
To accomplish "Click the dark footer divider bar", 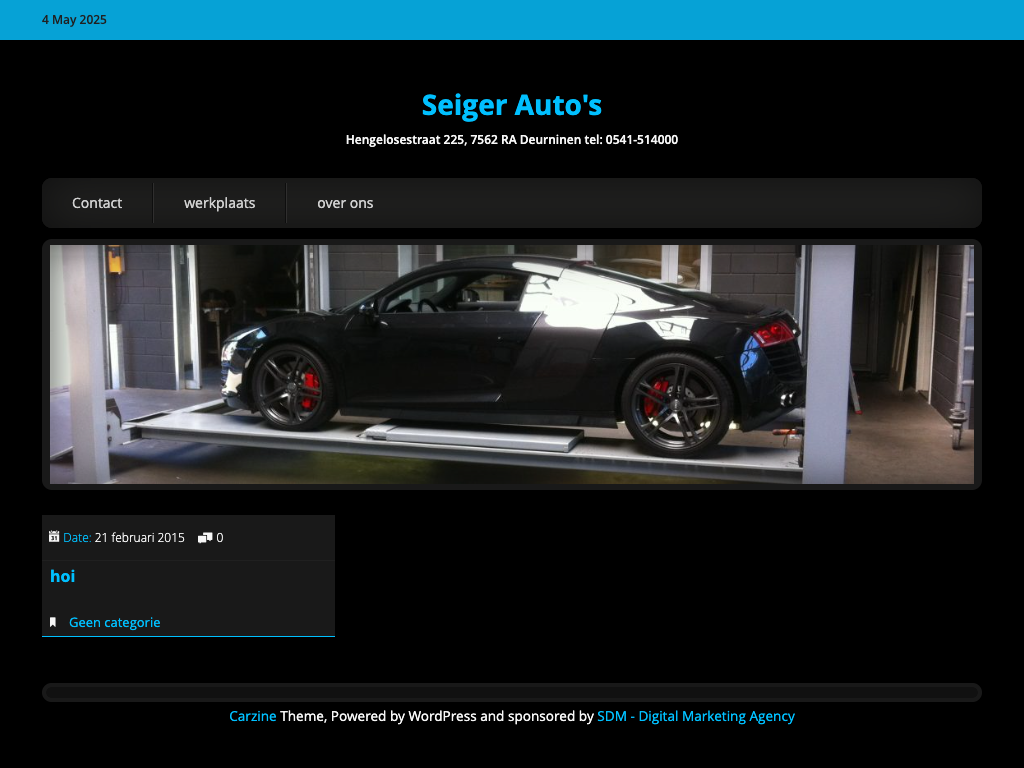I will pyautogui.click(x=511, y=693).
